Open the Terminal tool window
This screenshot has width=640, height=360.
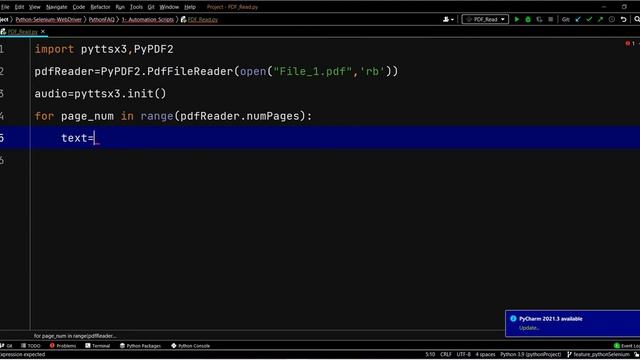98,346
